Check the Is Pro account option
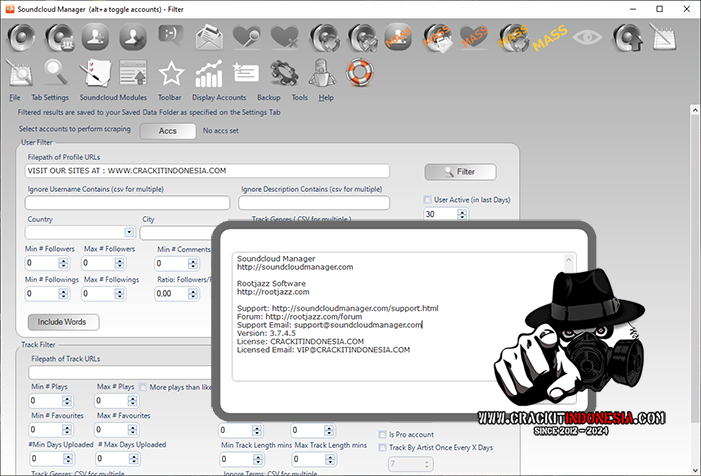 click(383, 434)
